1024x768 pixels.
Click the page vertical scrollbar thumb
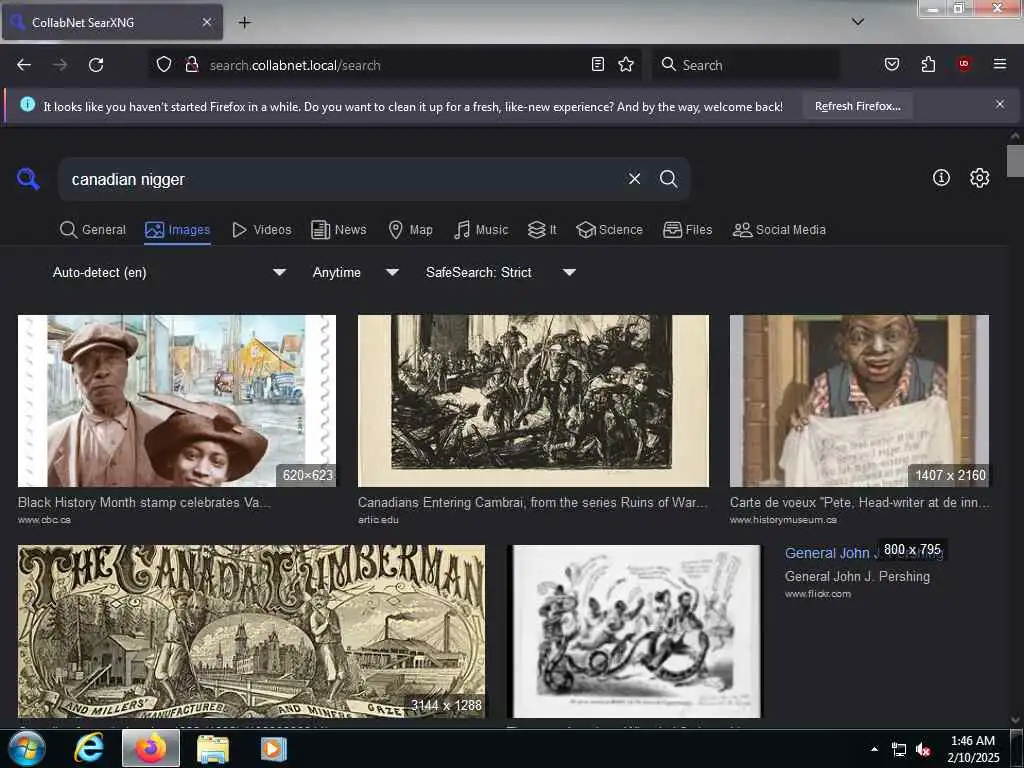(1015, 161)
